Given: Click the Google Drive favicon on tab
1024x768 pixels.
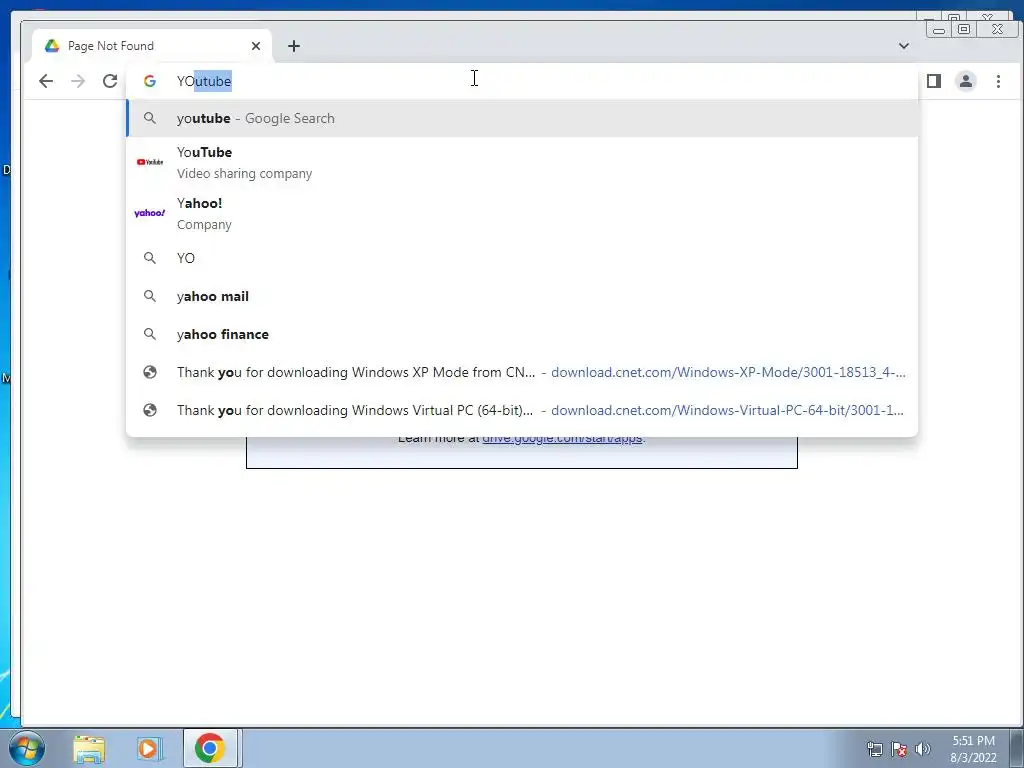Looking at the screenshot, I should click(x=52, y=46).
